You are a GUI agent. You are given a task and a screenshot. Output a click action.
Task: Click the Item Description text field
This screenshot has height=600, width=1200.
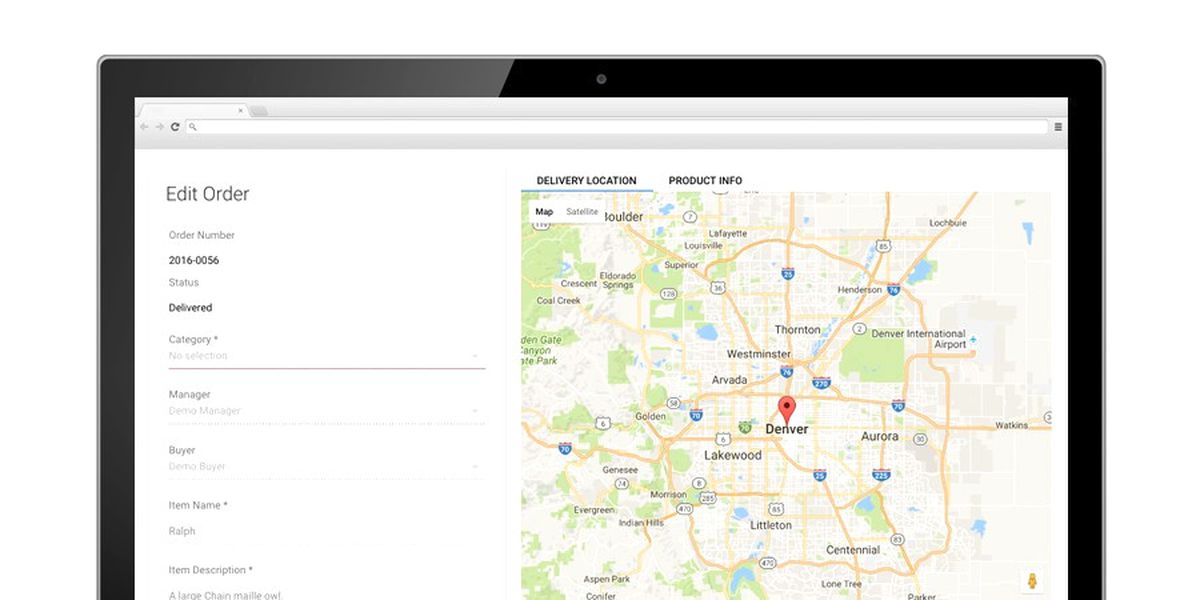[x=326, y=595]
